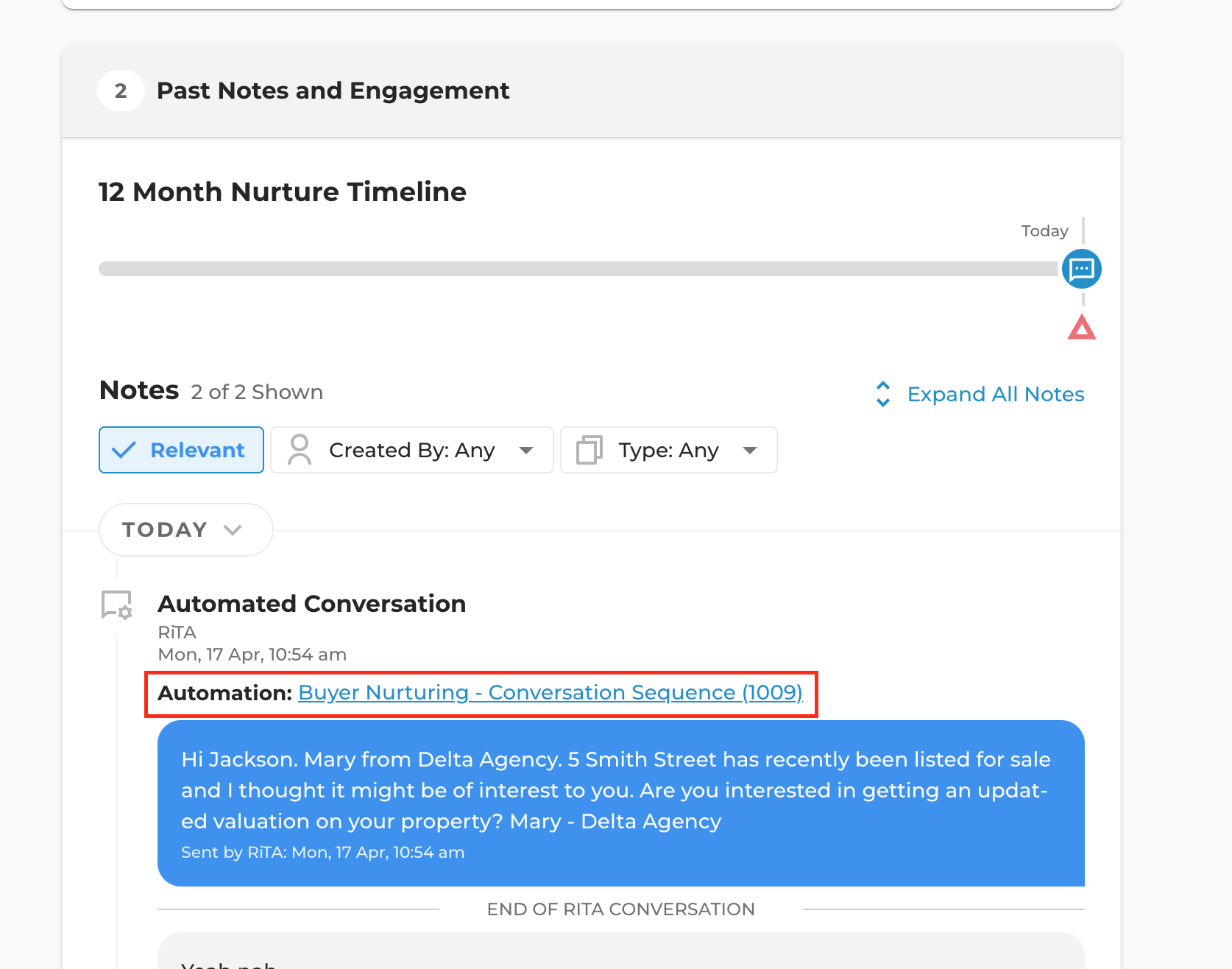This screenshot has width=1232, height=969.
Task: Click Expand All Notes link
Action: (x=995, y=394)
